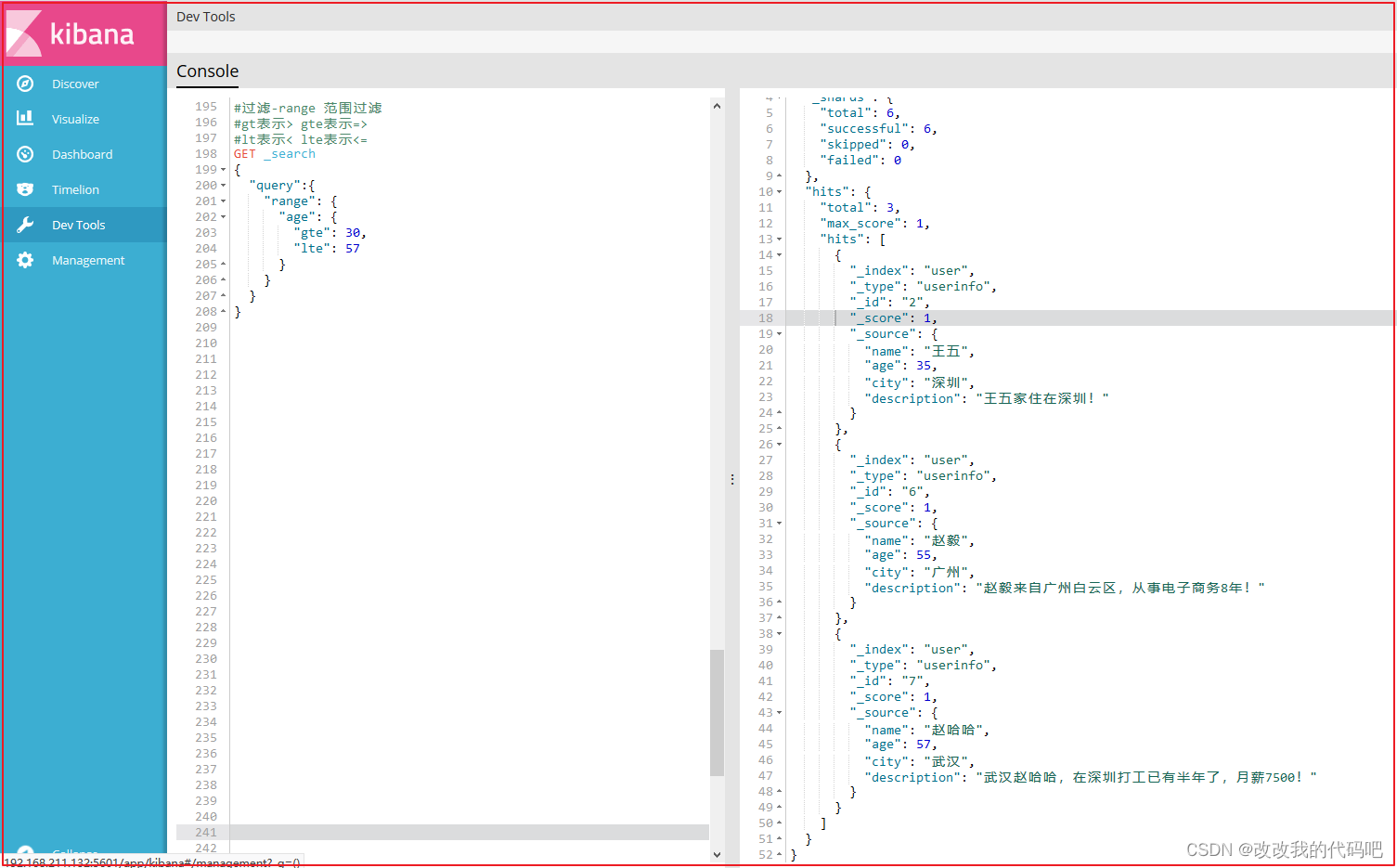Screen dimensions: 1397x868
Task: Click the "_id": "7" output line
Action: (x=889, y=681)
